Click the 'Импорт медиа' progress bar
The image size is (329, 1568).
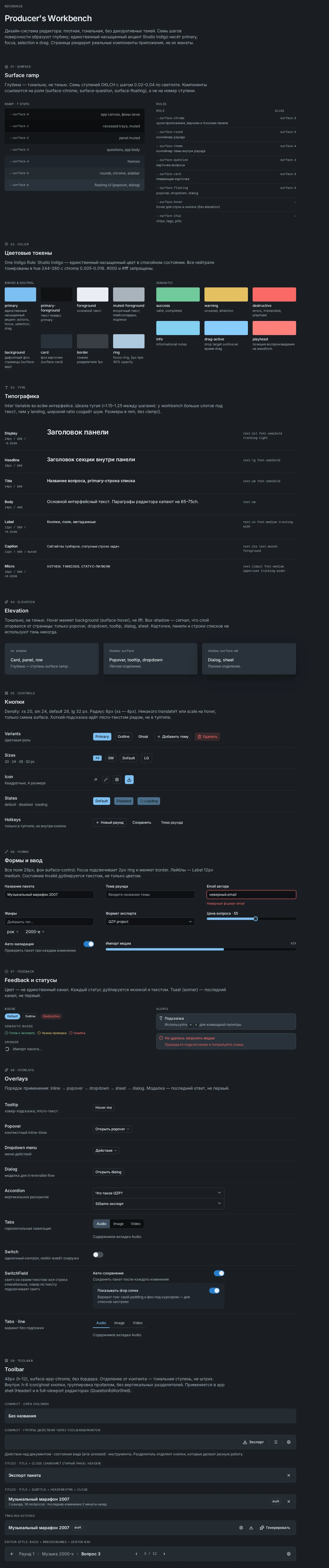[x=201, y=949]
